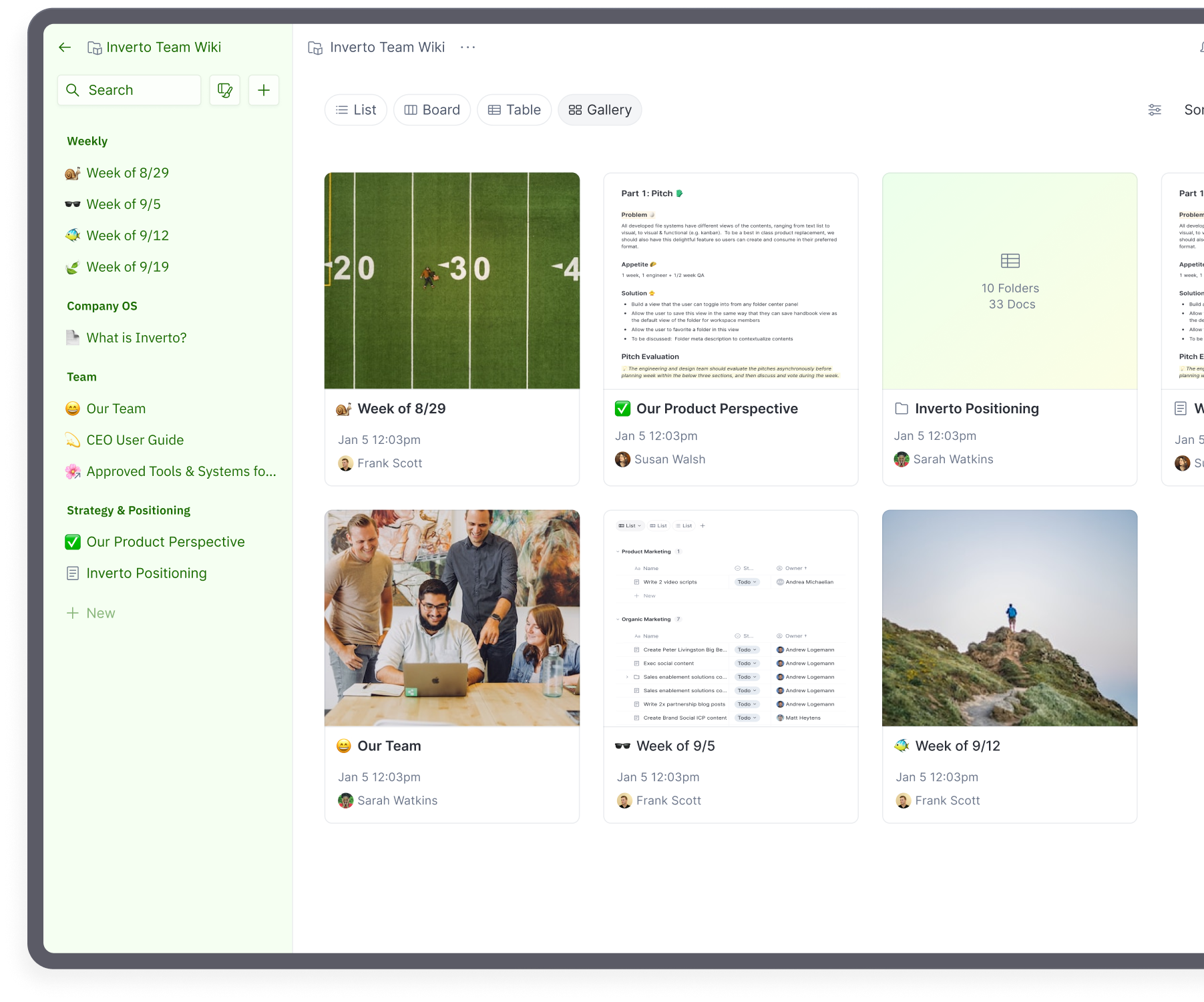
Task: Click the folder icon on Inverto Positioning card
Action: tap(901, 409)
